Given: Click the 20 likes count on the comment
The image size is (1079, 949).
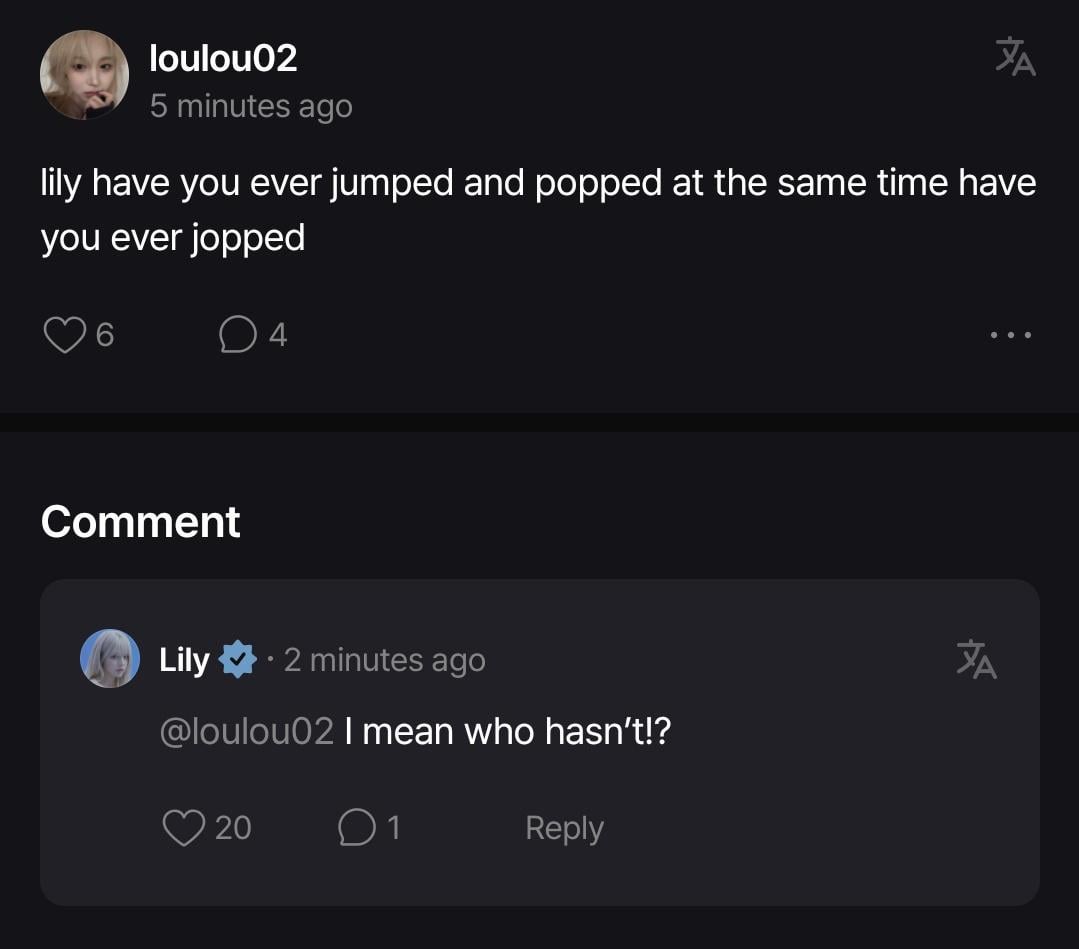Looking at the screenshot, I should coord(233,828).
